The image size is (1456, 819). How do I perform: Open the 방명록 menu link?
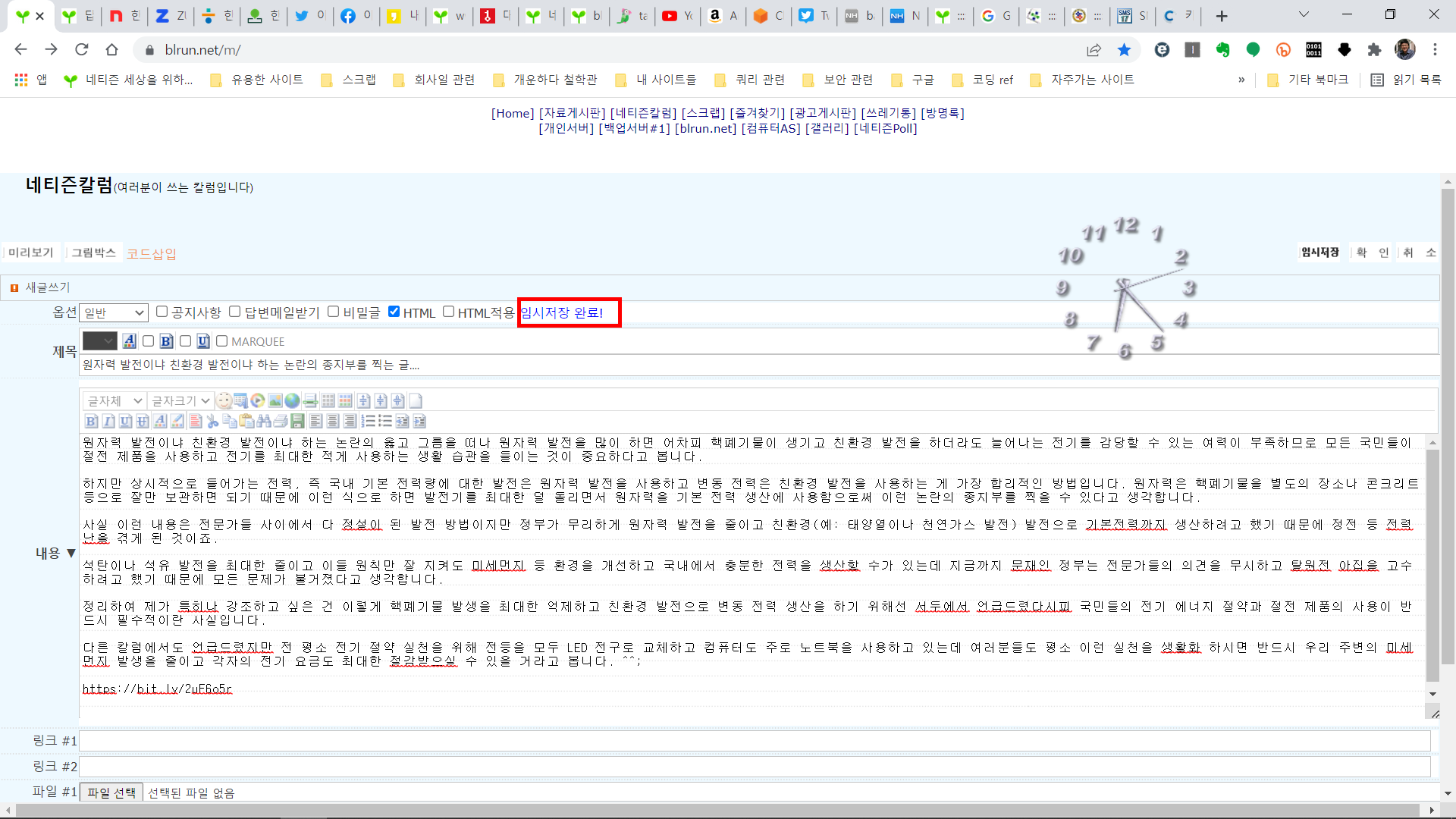click(x=943, y=113)
